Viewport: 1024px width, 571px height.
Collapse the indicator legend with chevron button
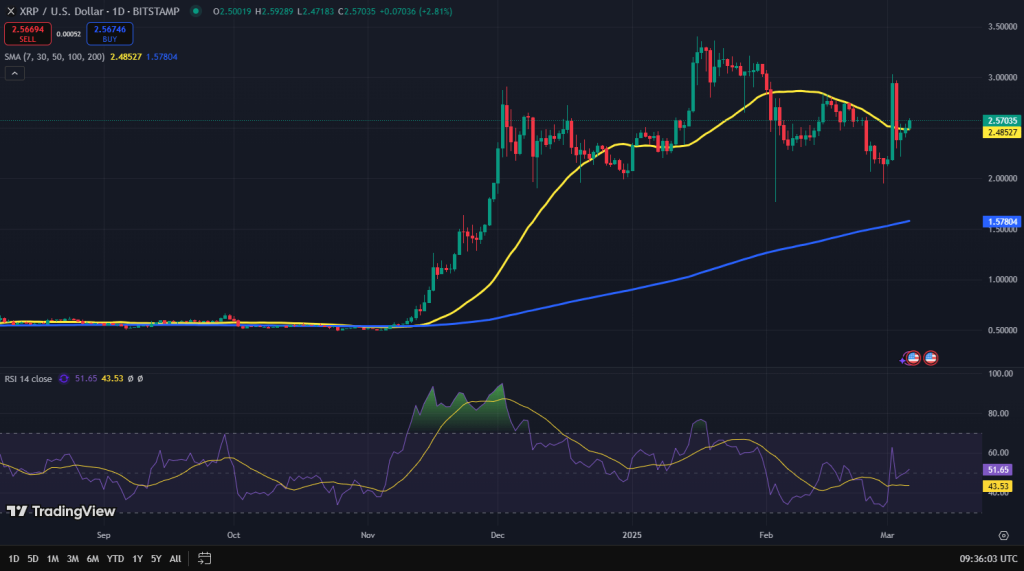tap(14, 74)
